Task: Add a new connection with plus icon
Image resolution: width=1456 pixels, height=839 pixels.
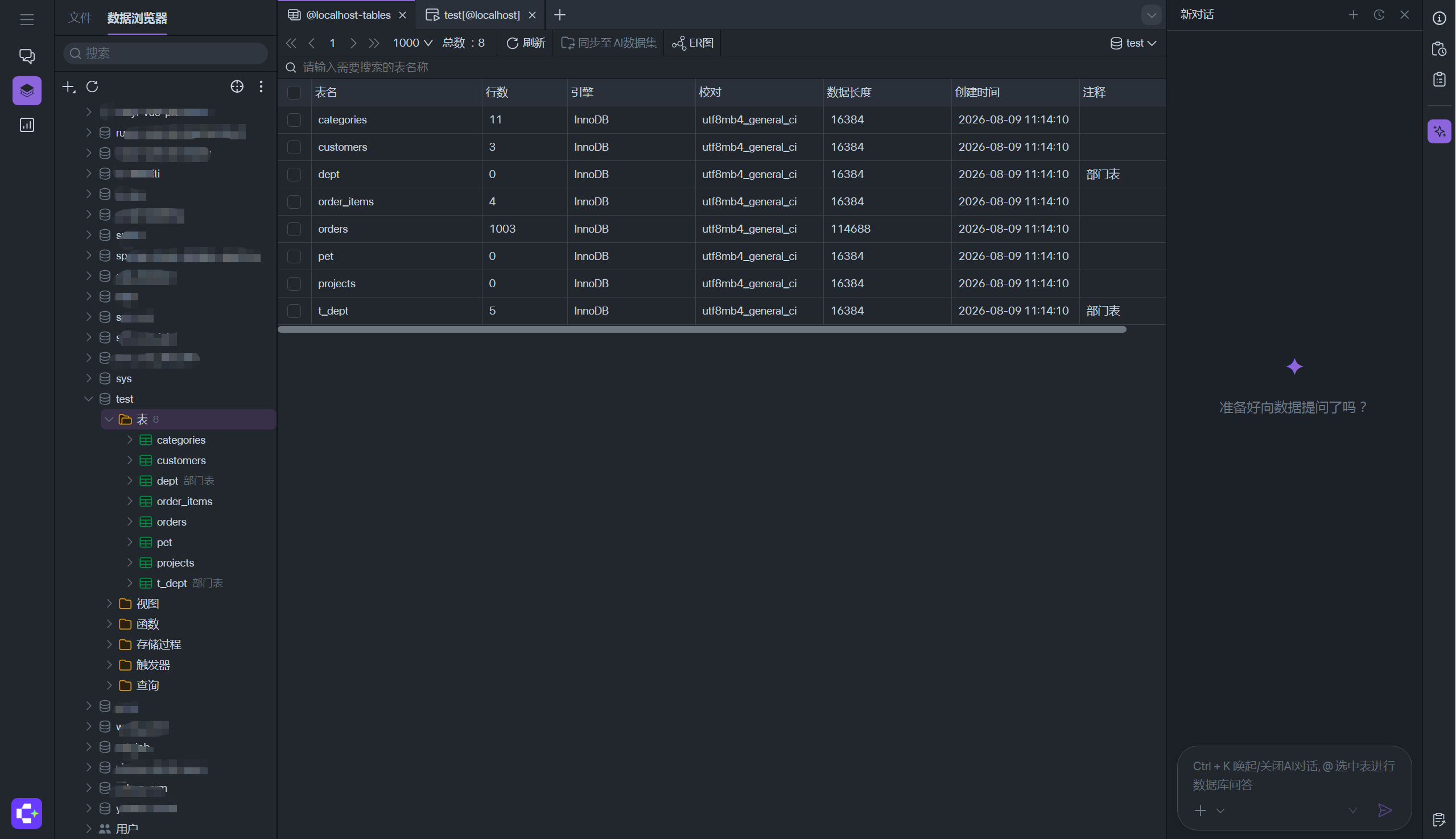Action: click(69, 86)
